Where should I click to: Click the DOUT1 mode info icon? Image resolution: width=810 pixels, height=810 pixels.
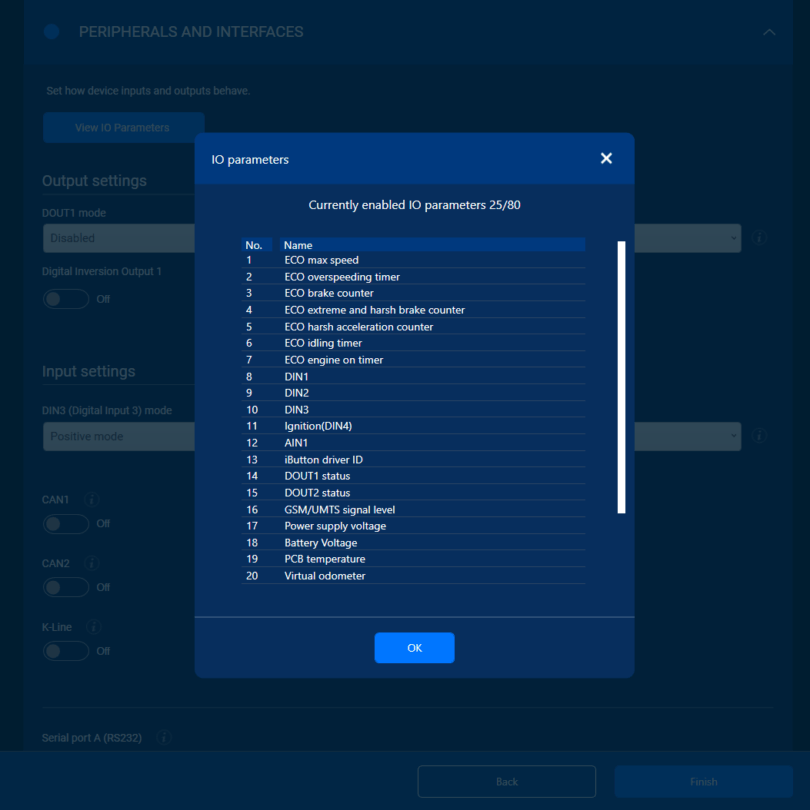tap(759, 238)
